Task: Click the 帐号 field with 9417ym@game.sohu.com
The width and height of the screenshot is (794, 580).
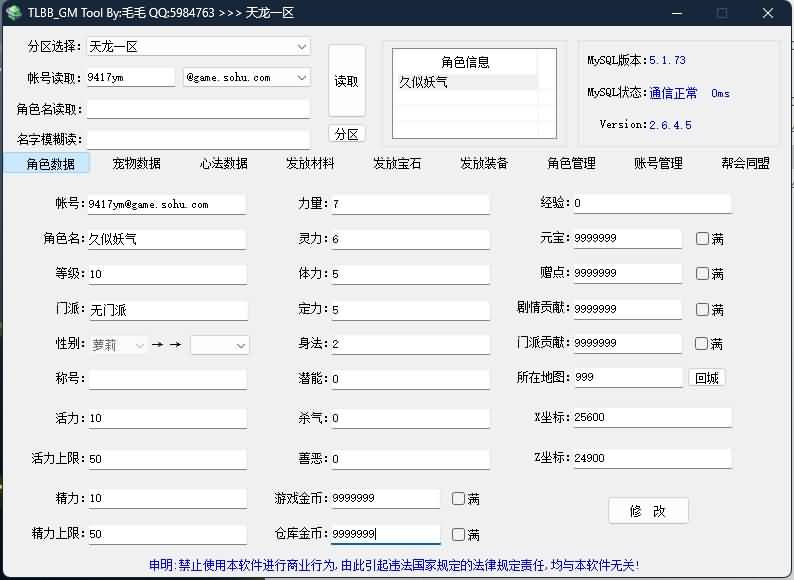Action: click(x=167, y=205)
